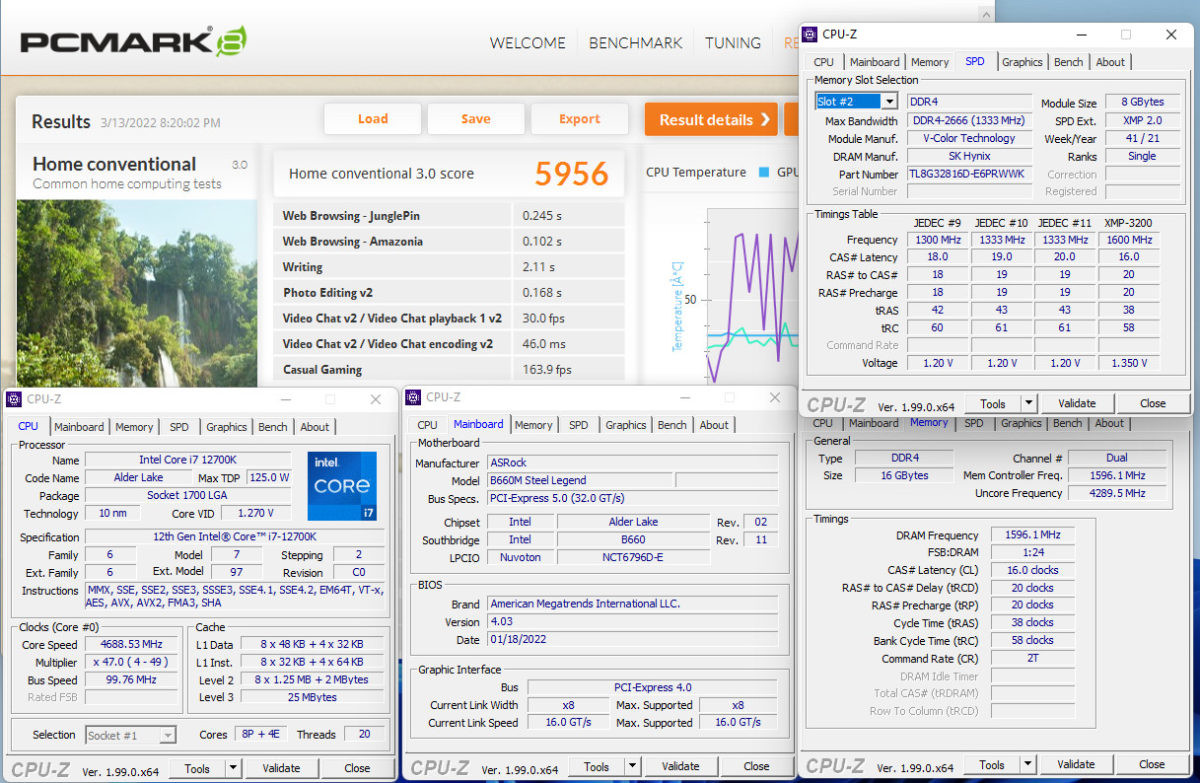This screenshot has width=1200, height=783.
Task: Expand Tools dropdown arrow in Memory window
Action: (1029, 765)
